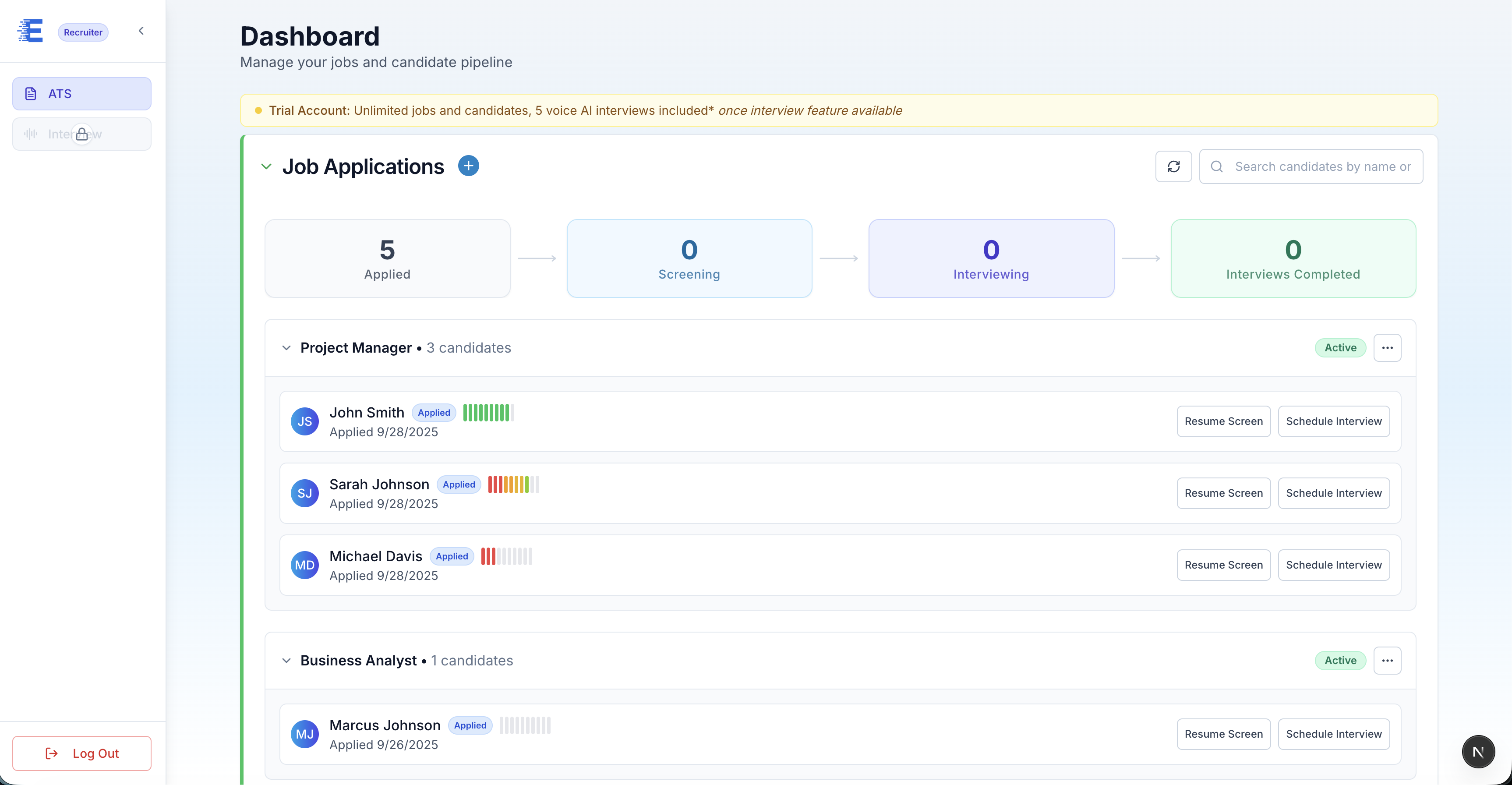Screen dimensions: 1512x785
Task: Open the ATS sidebar tab
Action: (81, 94)
